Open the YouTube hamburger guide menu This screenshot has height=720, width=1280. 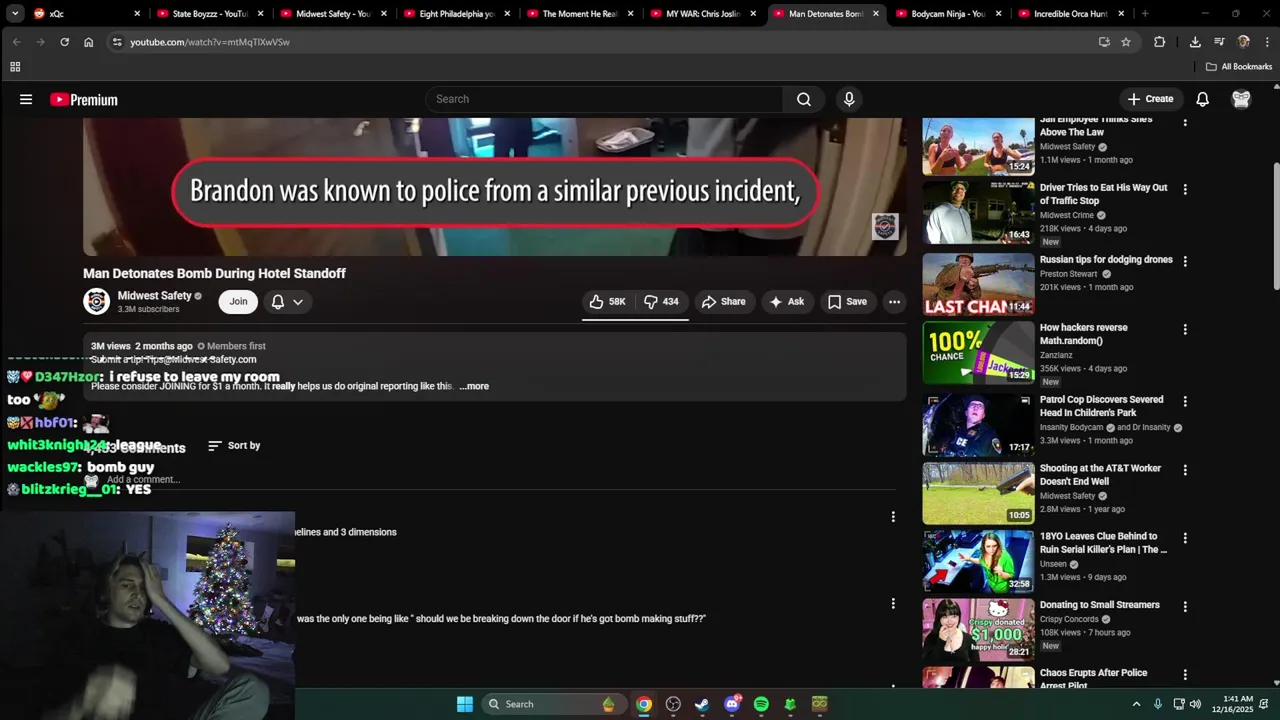point(26,99)
